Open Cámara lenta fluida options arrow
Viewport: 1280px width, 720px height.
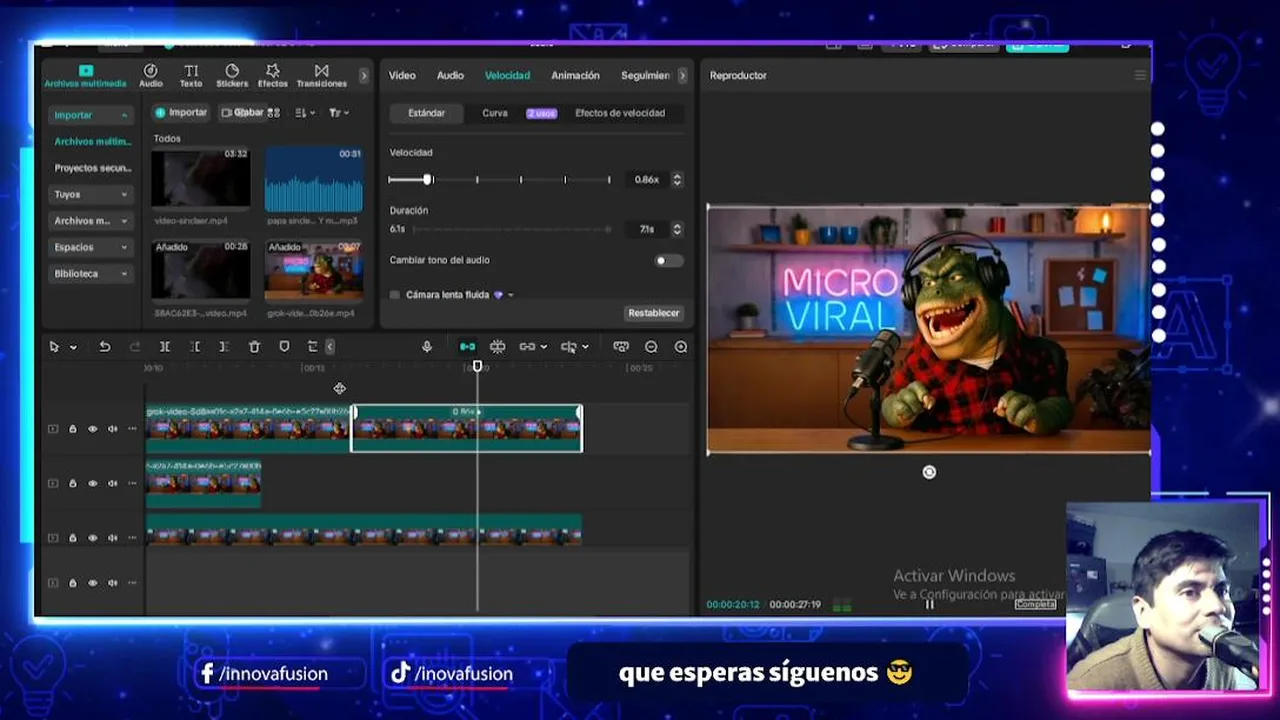[x=510, y=295]
